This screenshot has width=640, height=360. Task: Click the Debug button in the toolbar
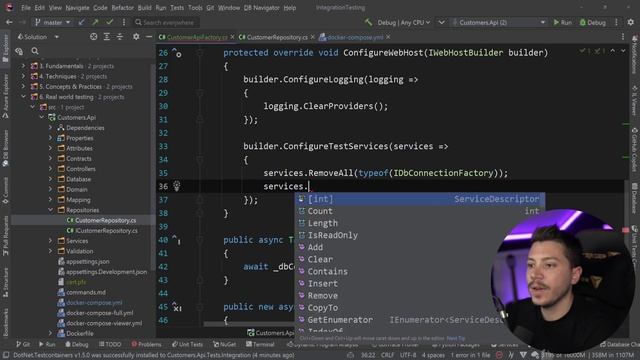click(x=593, y=22)
